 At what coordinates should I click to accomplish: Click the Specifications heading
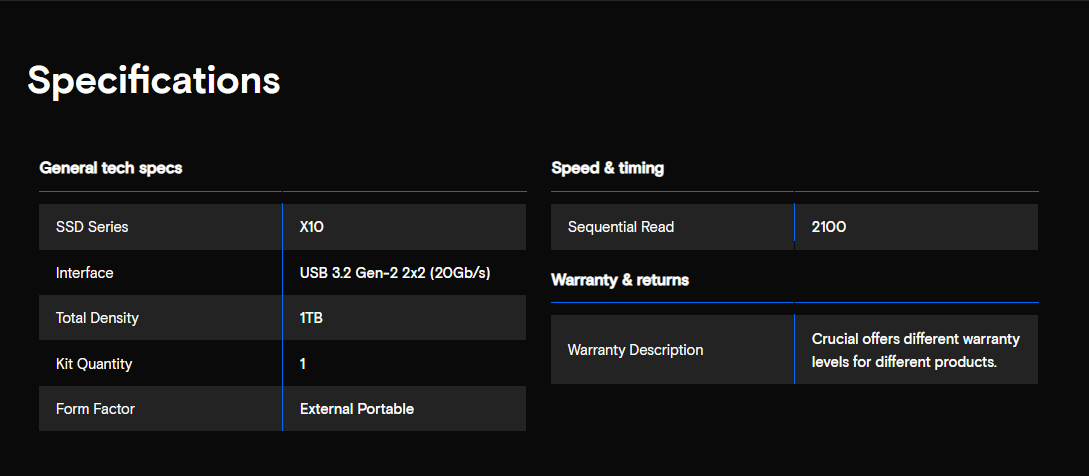[x=153, y=81]
